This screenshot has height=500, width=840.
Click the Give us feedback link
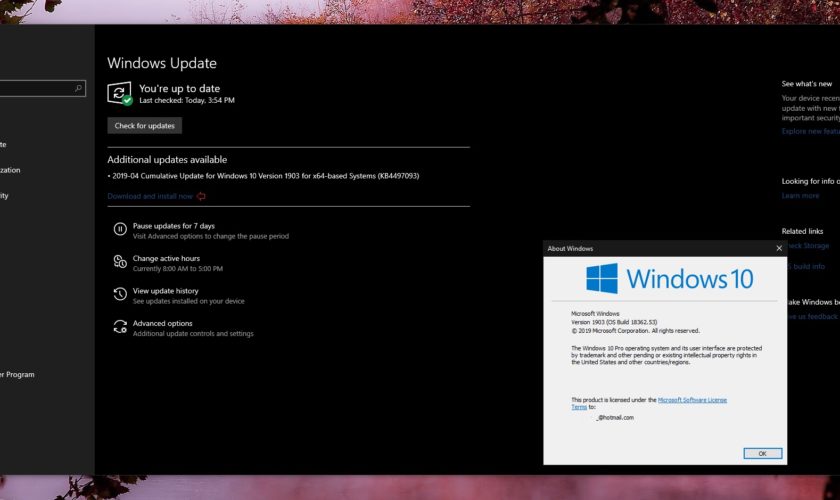pyautogui.click(x=812, y=316)
